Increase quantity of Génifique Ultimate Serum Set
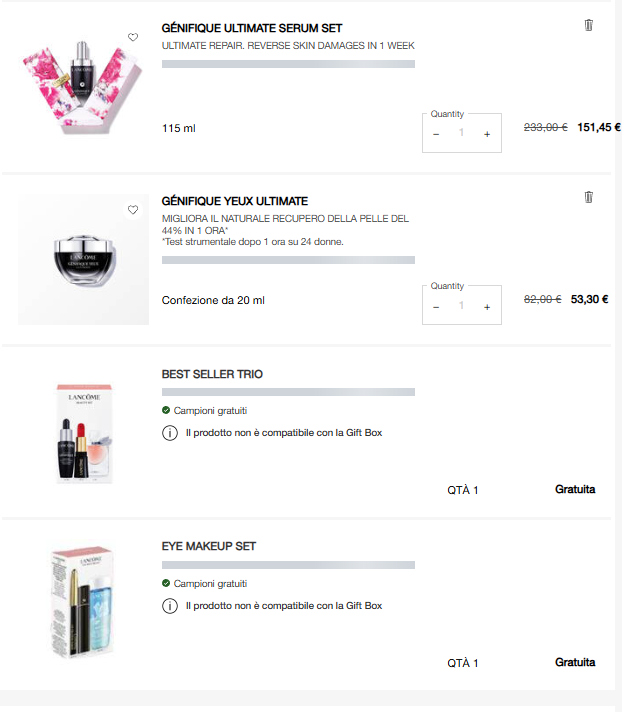This screenshot has width=622, height=712. tap(487, 134)
